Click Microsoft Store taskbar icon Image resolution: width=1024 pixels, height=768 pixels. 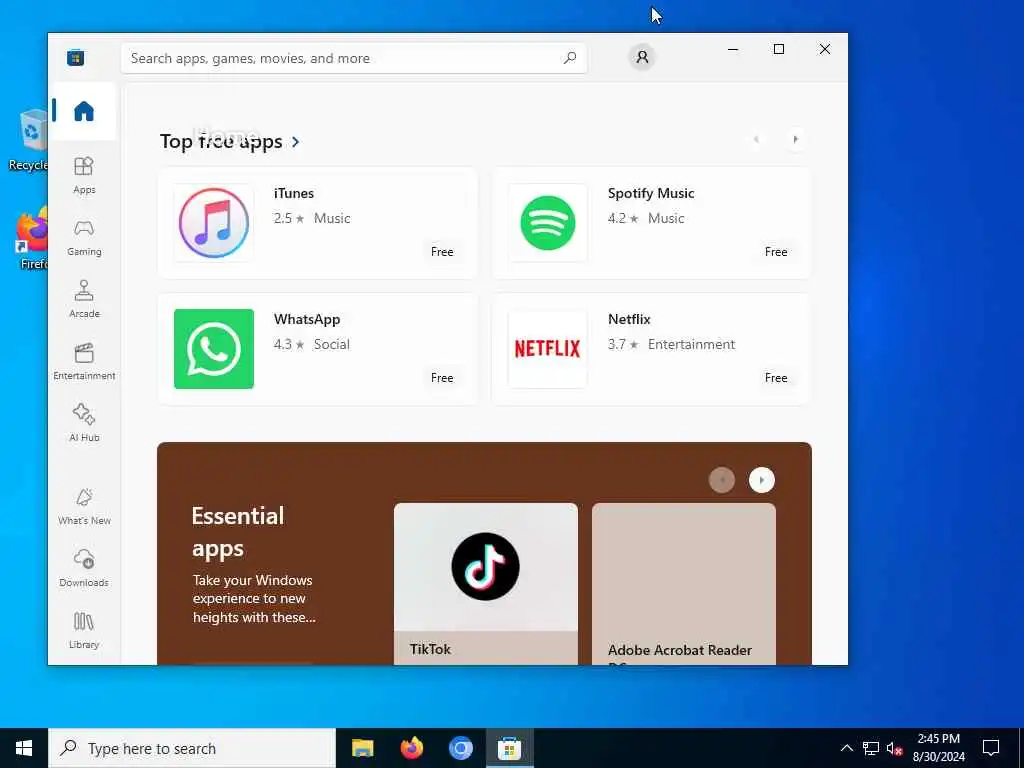point(509,748)
